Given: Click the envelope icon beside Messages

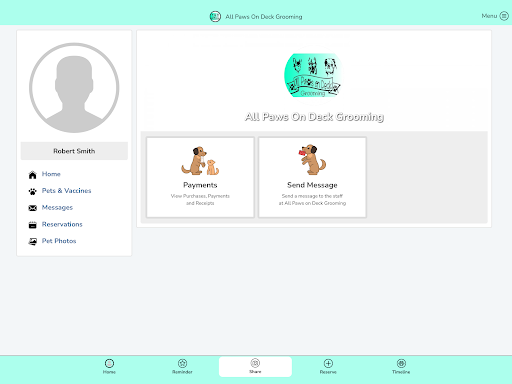Looking at the screenshot, I should 32,208.
